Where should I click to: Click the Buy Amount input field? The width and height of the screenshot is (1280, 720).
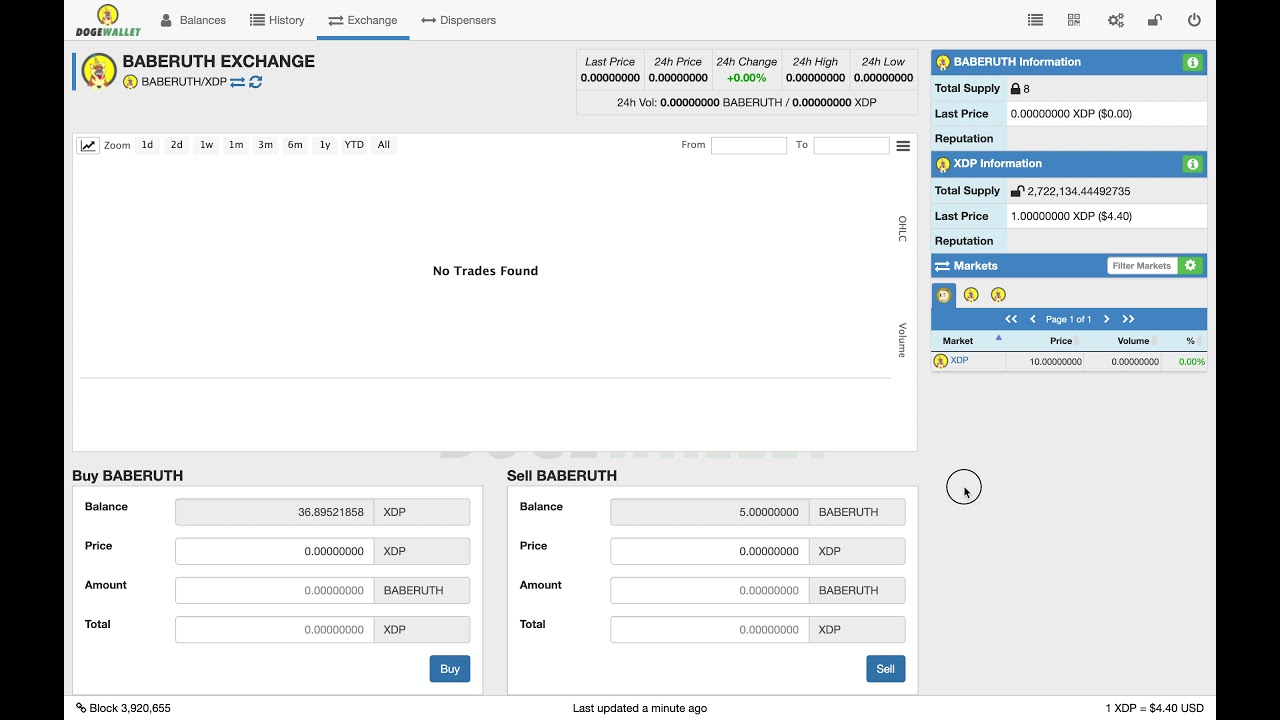274,590
